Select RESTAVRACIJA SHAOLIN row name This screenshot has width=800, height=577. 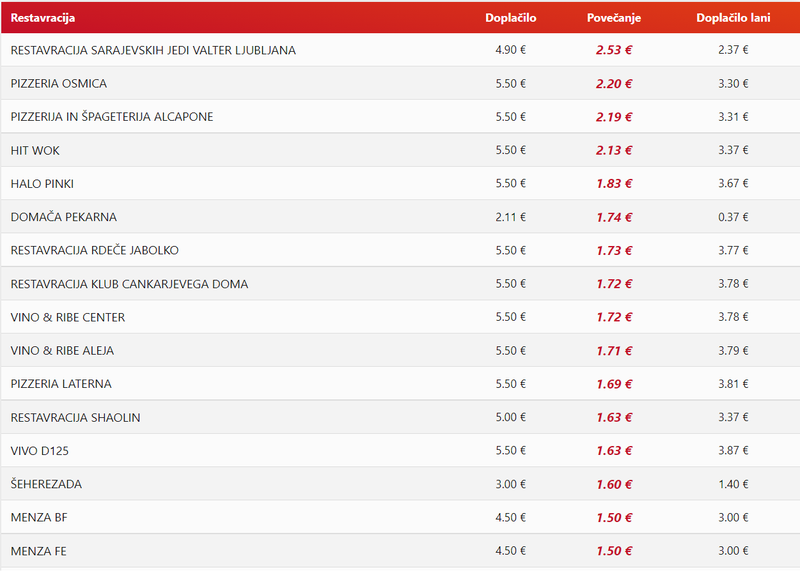[75, 417]
